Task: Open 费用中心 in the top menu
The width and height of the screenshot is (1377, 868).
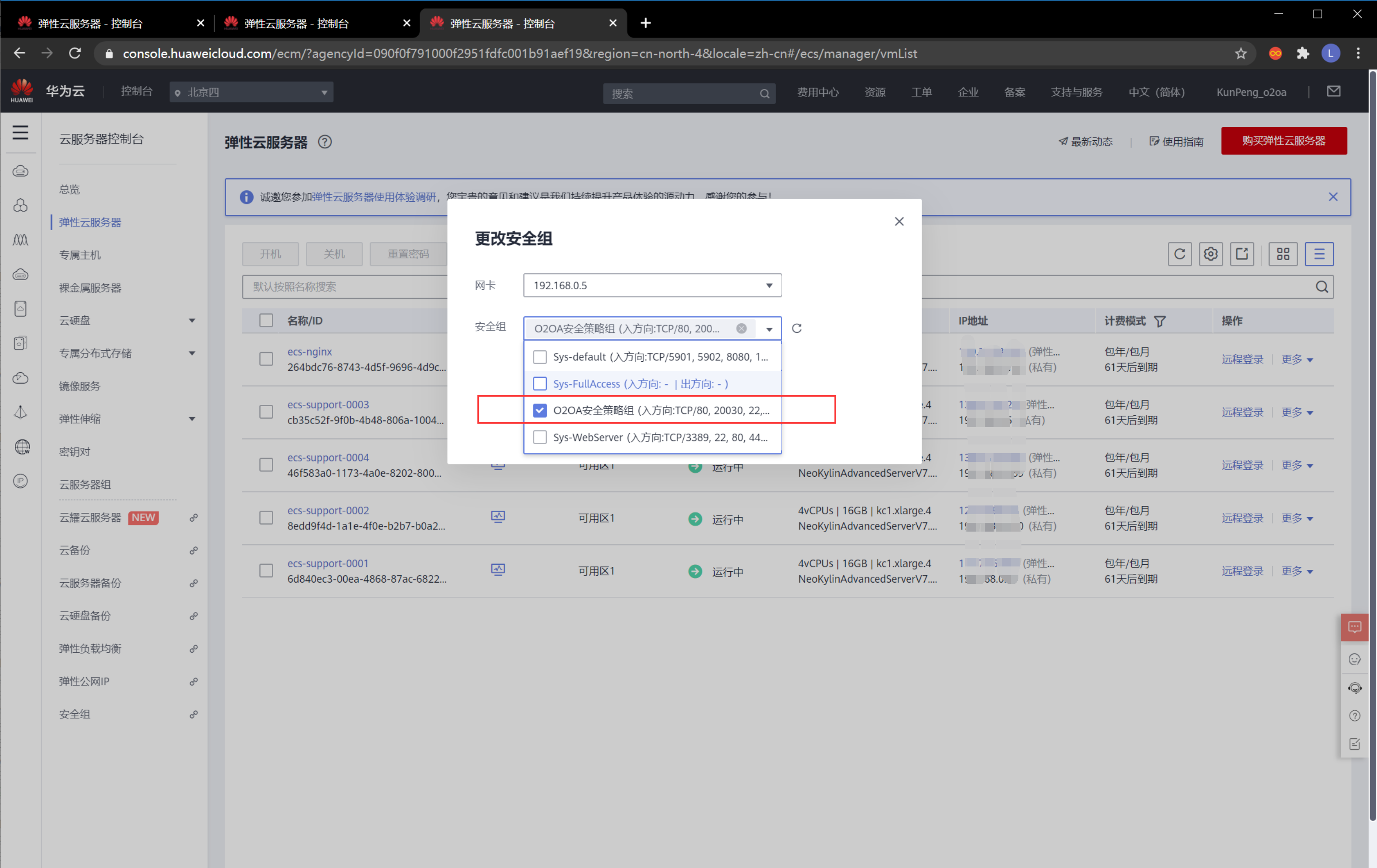Action: coord(818,92)
